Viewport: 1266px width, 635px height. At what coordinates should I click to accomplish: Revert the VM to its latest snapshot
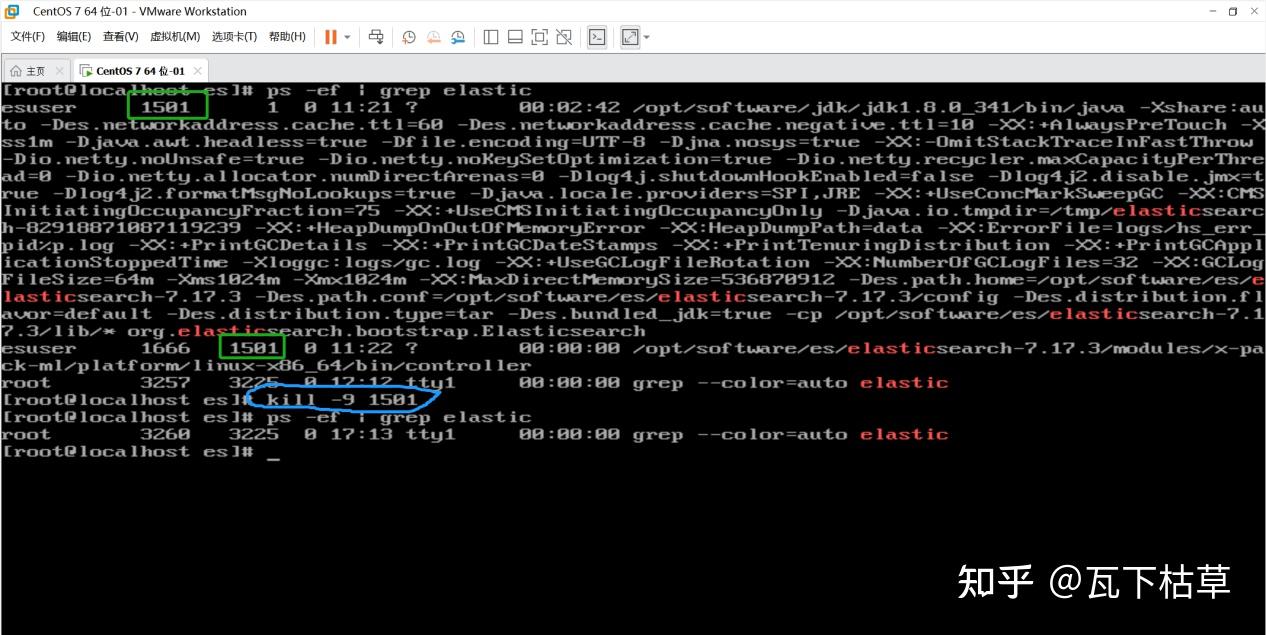tap(433, 37)
